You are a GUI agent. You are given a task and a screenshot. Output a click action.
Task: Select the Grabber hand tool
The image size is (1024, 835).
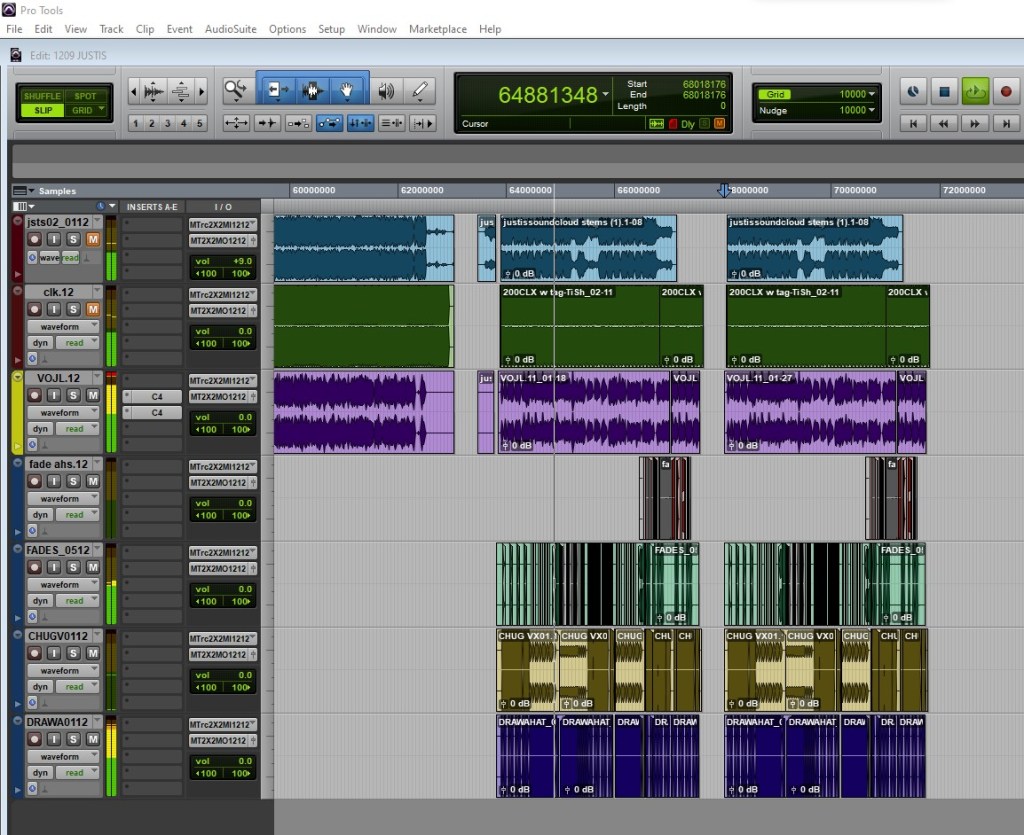pos(347,91)
